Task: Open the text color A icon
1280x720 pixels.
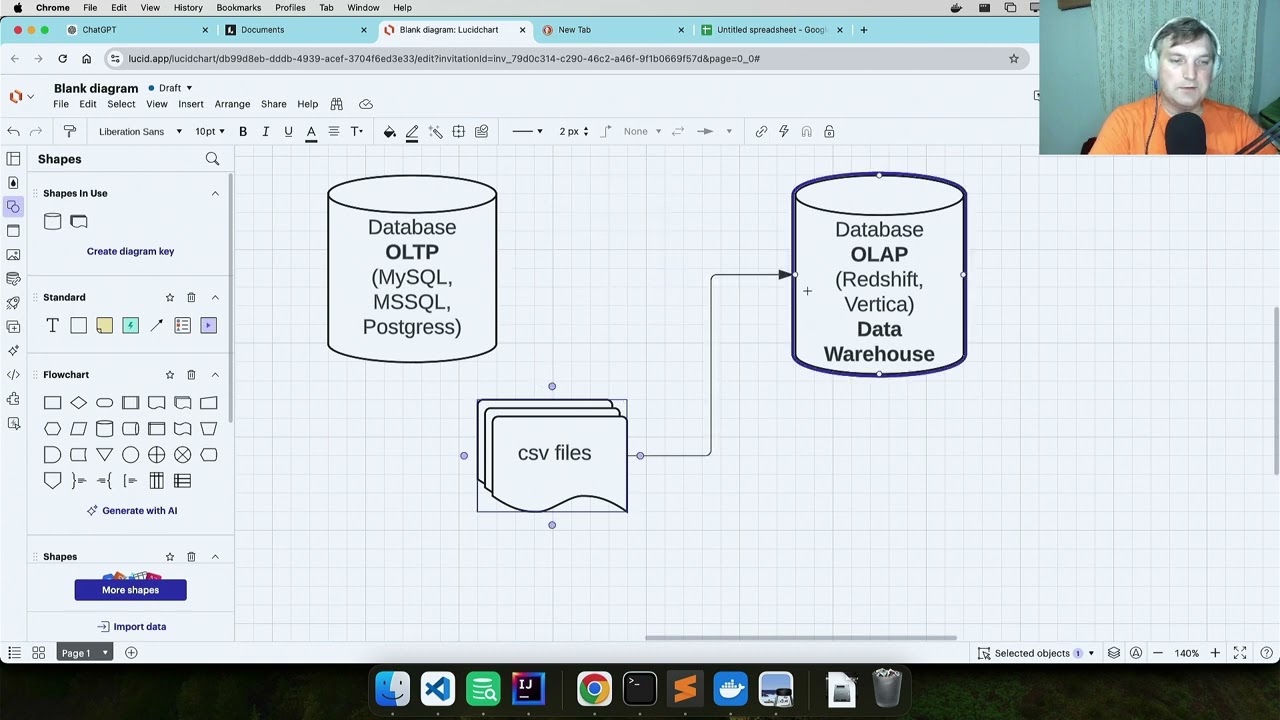Action: point(311,131)
